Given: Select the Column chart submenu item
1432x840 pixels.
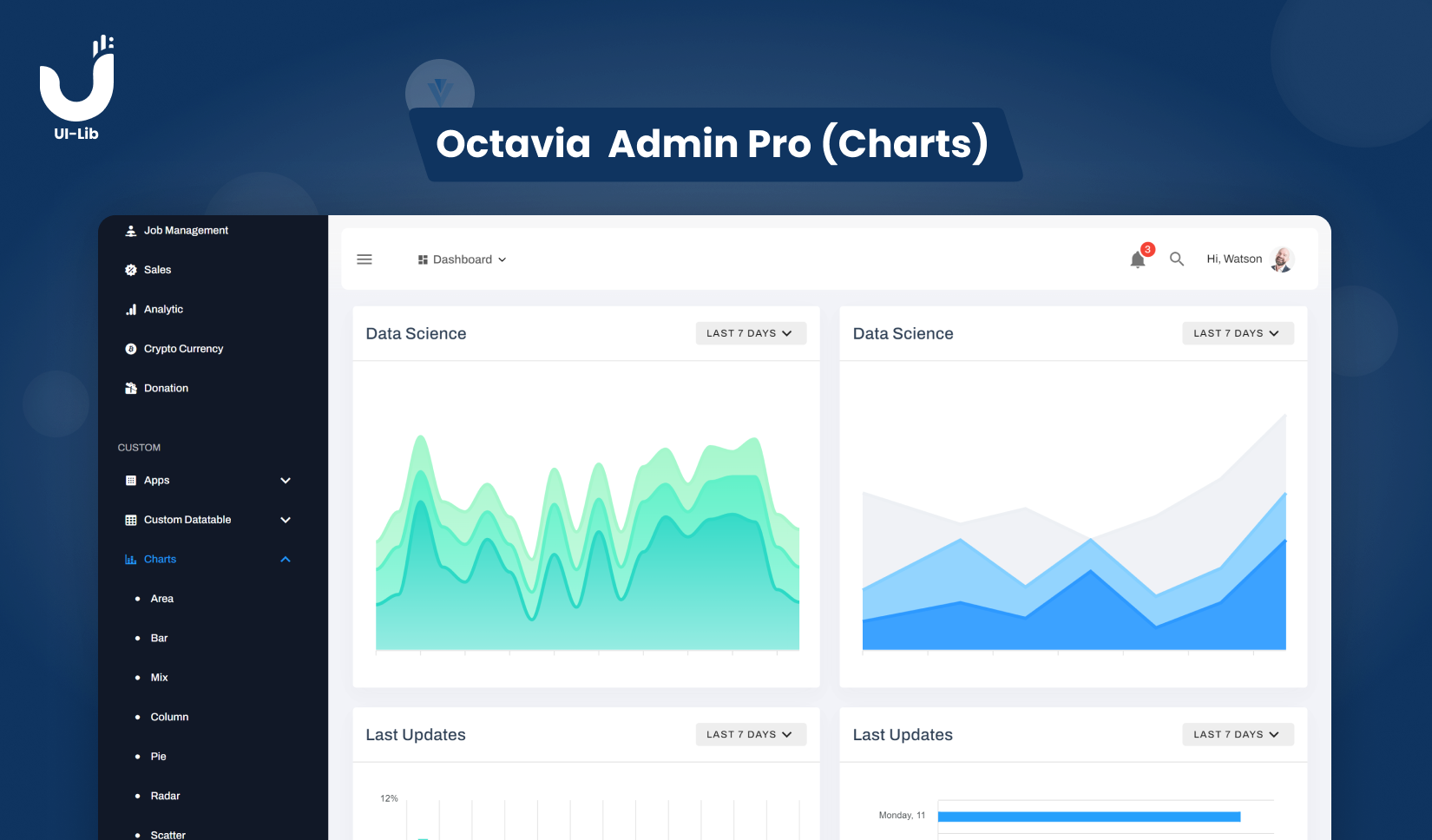Looking at the screenshot, I should [169, 718].
